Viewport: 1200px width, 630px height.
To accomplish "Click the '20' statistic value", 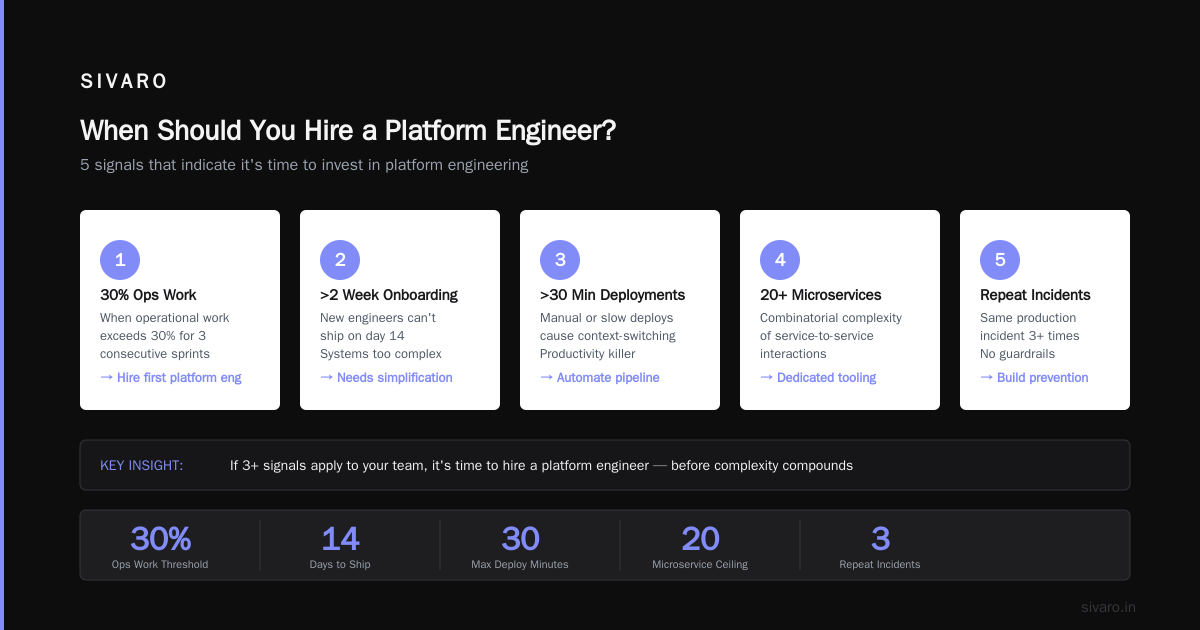I will point(700,539).
